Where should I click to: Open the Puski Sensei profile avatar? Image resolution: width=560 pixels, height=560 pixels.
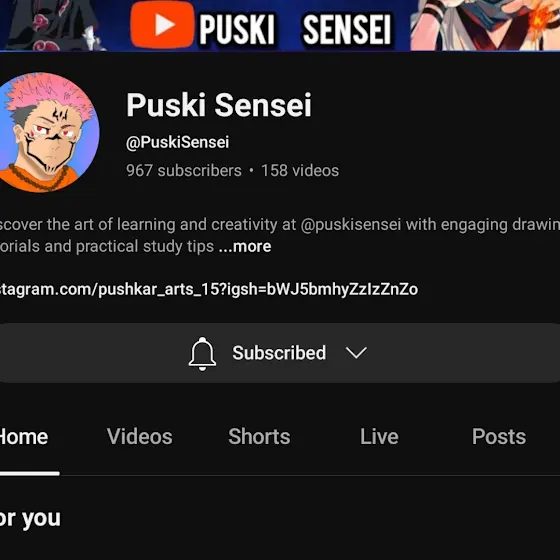pyautogui.click(x=49, y=132)
